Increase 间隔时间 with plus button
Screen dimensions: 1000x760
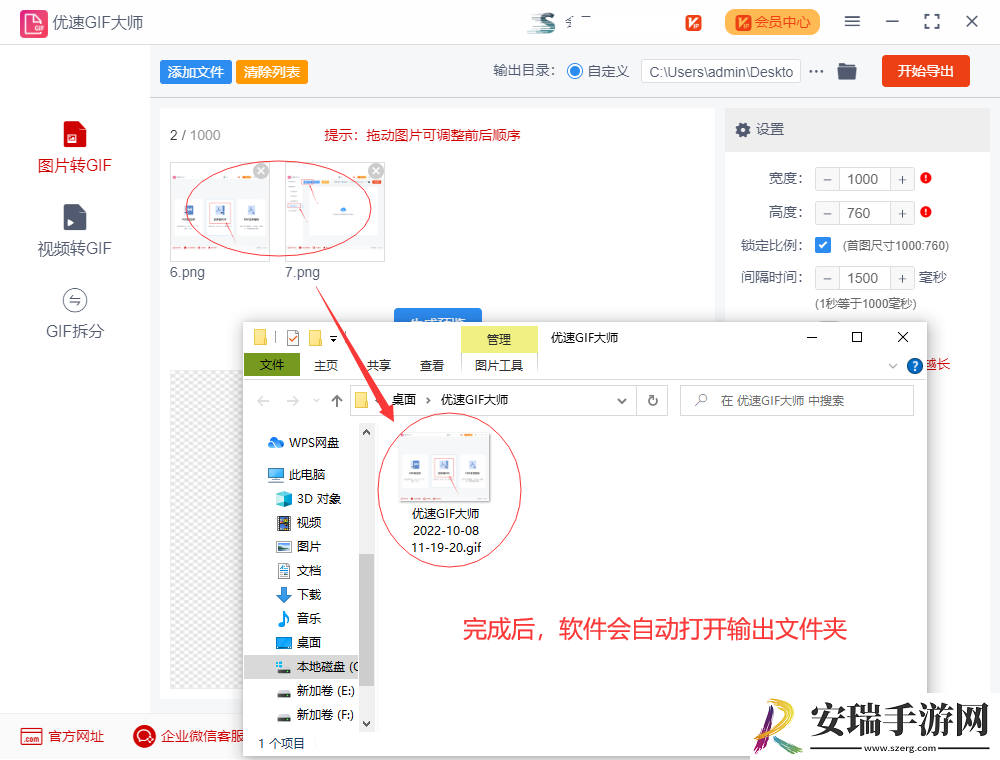pyautogui.click(x=902, y=279)
